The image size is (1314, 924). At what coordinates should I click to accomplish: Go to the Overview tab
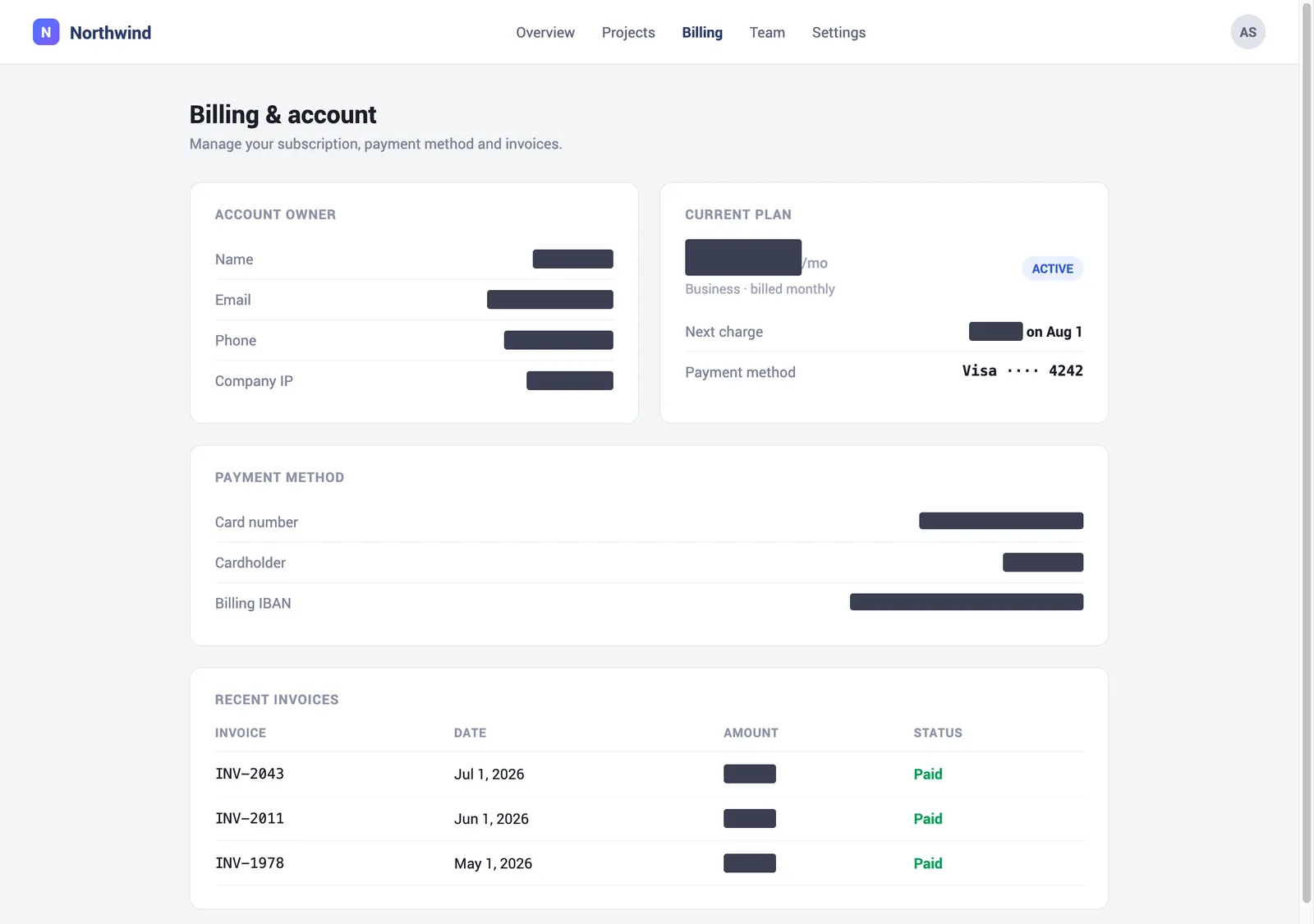point(545,33)
